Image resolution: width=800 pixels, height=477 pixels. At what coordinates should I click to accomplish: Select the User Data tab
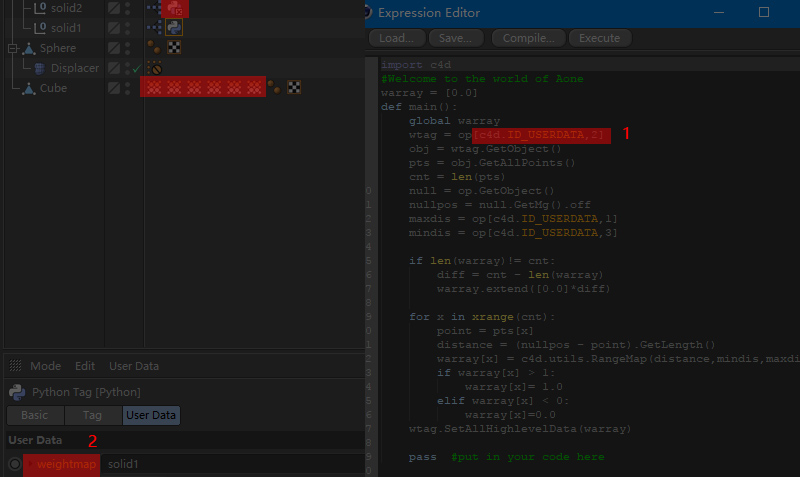coord(151,415)
